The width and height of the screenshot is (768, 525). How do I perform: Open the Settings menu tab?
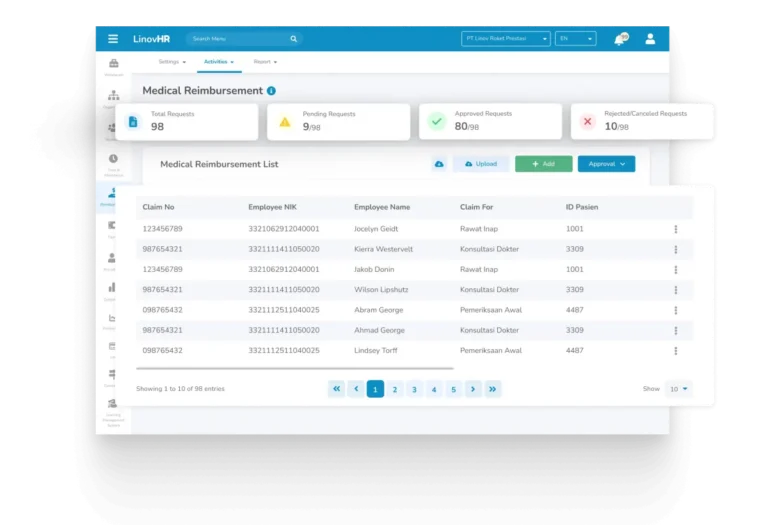pos(172,62)
